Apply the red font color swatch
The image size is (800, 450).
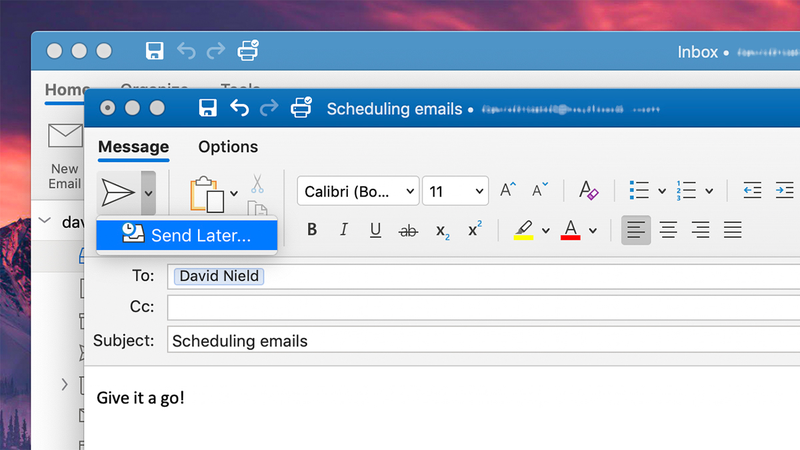[x=570, y=230]
